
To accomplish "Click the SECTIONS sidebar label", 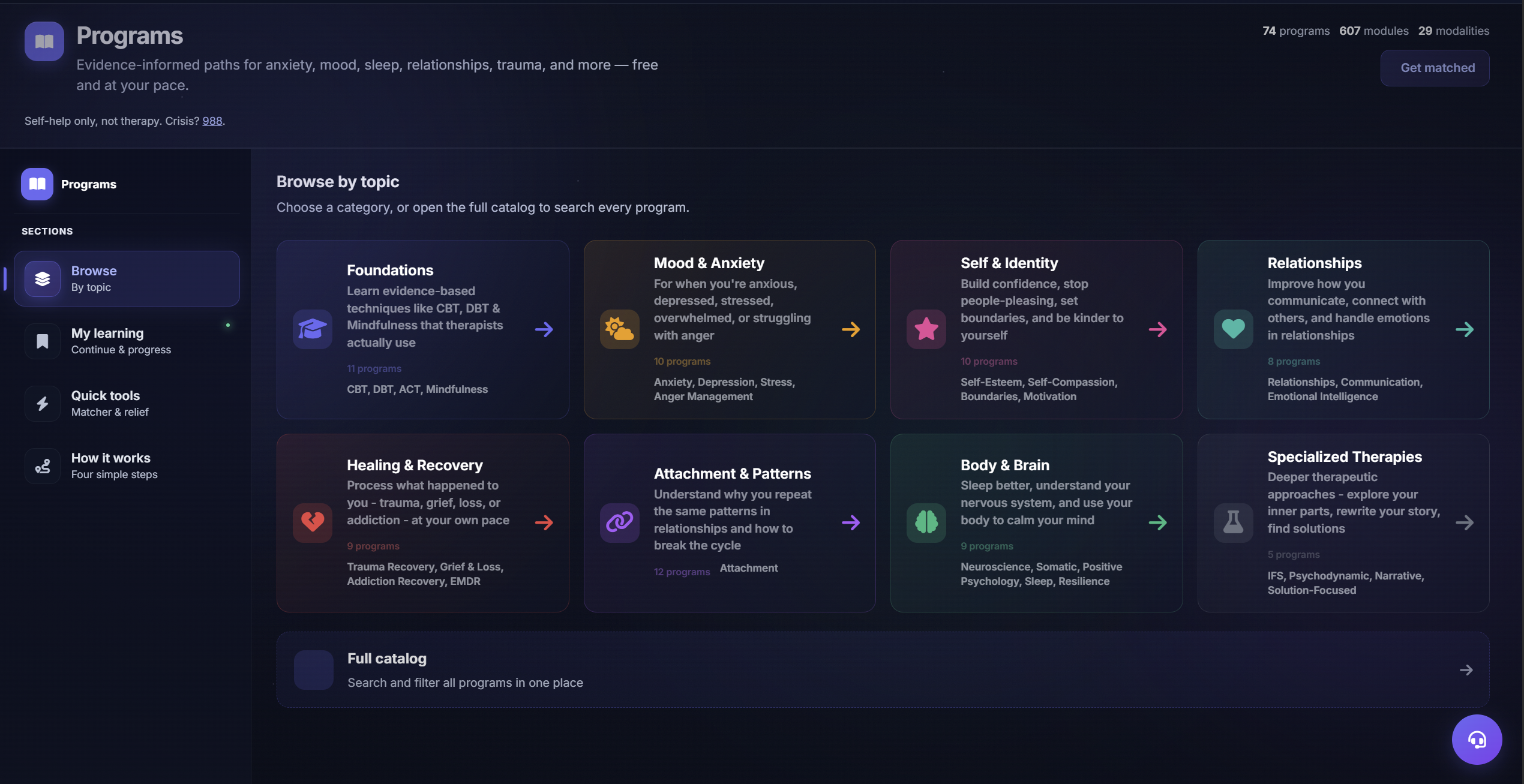I will click(47, 232).
